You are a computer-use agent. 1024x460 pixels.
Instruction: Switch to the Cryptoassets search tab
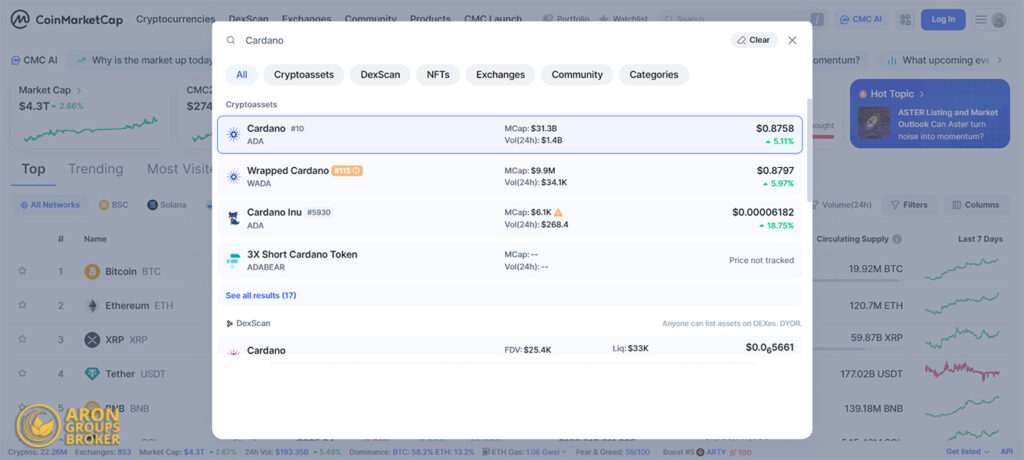coord(304,75)
